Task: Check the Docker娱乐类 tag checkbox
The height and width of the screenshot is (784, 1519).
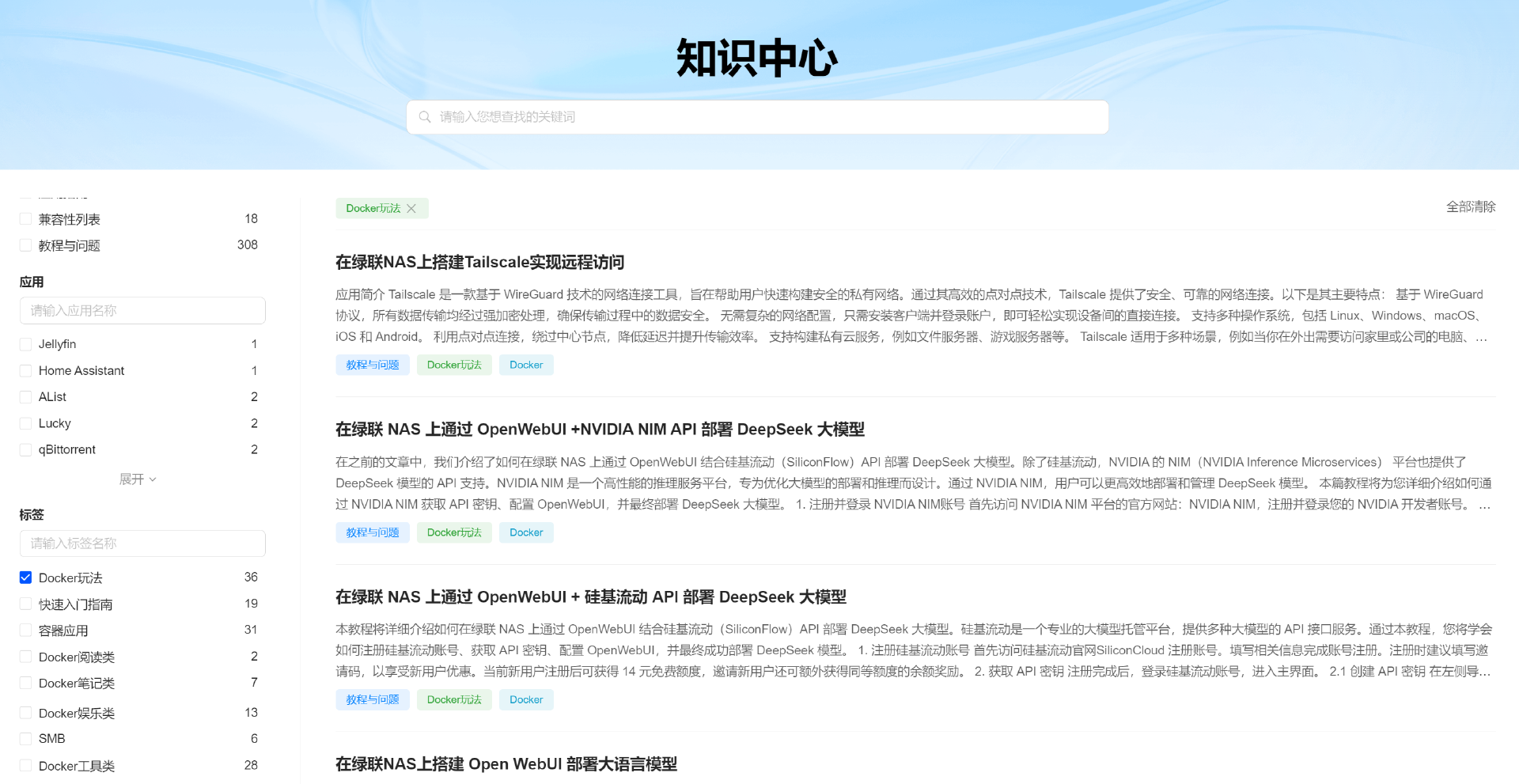Action: pyautogui.click(x=25, y=713)
